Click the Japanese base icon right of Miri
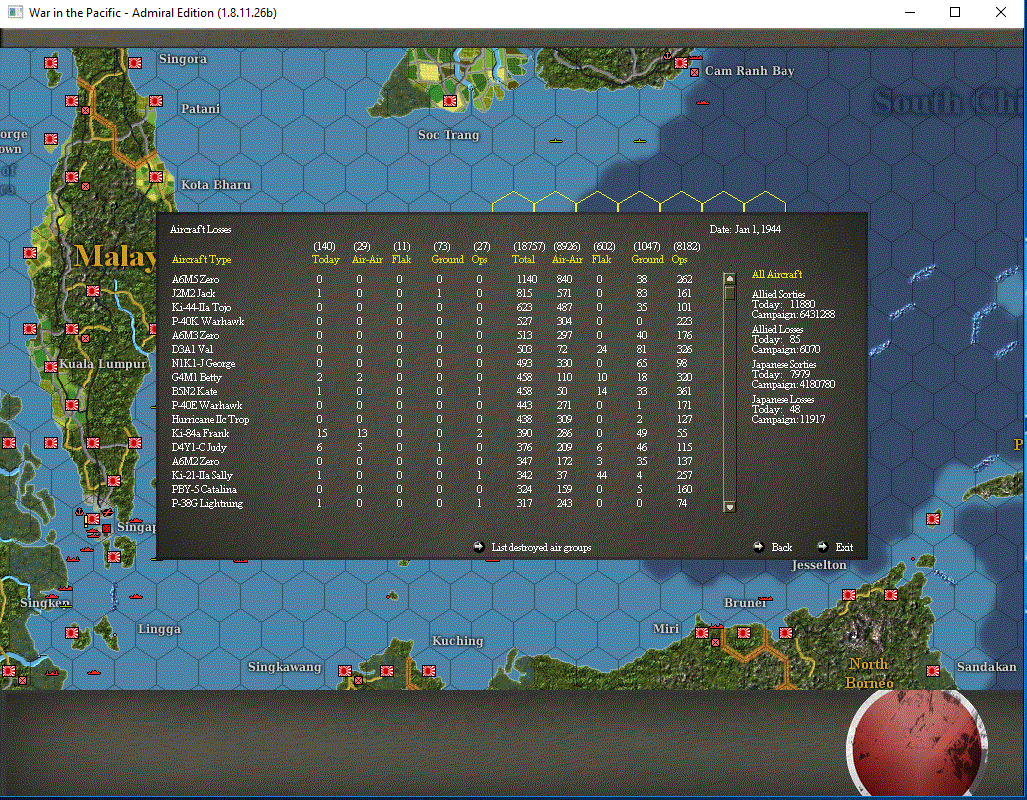Screen dimensions: 1027x800 coord(702,633)
